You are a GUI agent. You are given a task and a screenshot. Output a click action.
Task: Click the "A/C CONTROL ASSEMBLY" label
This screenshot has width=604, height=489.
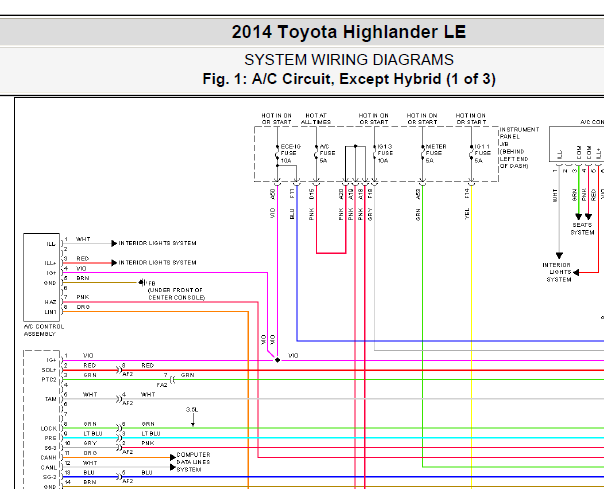(44, 330)
